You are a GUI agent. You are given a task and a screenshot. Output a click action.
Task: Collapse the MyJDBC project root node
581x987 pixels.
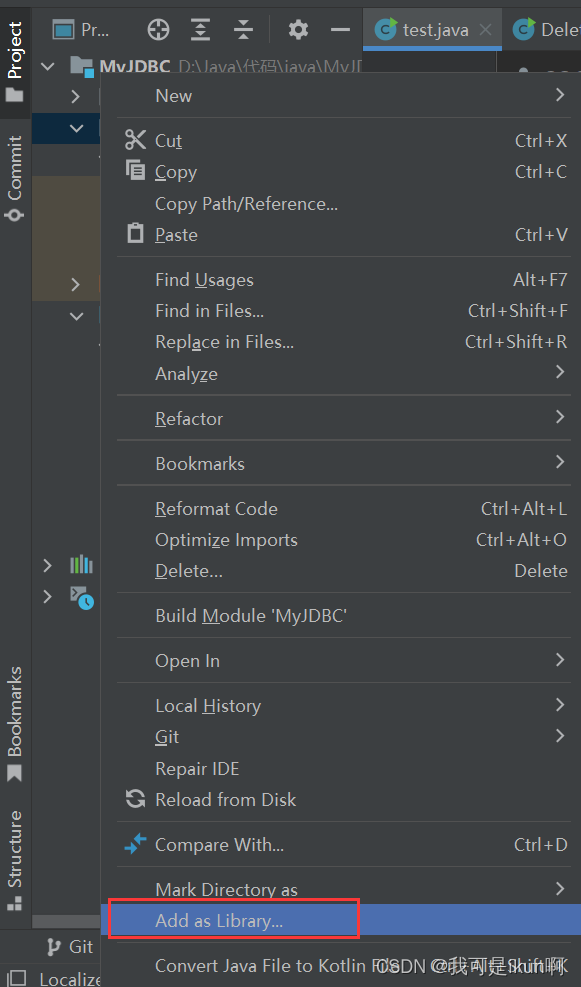click(x=48, y=65)
